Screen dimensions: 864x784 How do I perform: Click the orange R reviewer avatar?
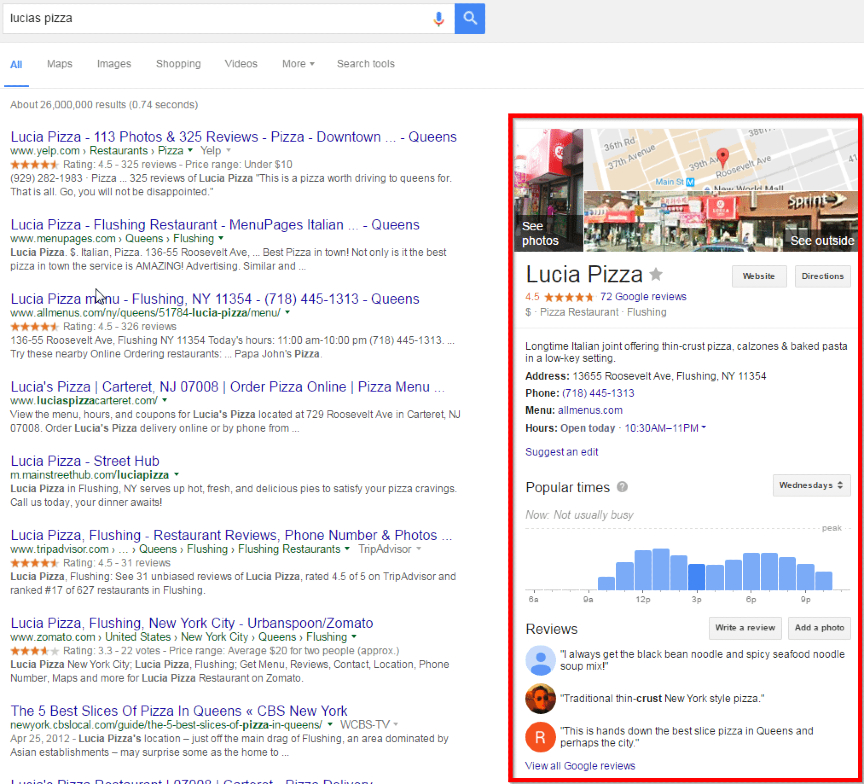(540, 737)
